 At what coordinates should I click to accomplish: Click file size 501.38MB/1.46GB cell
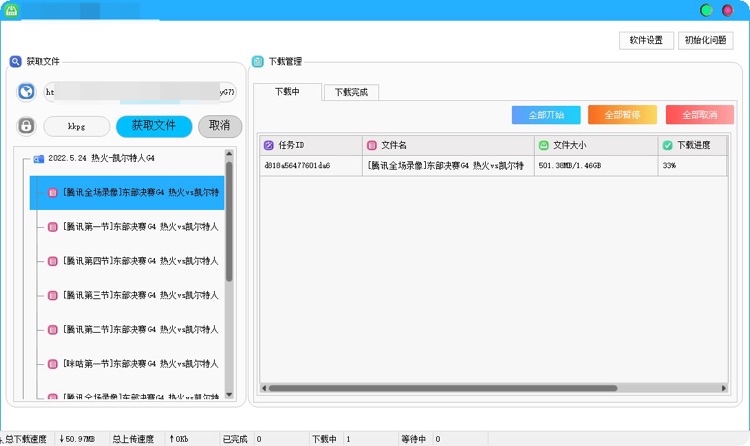[596, 166]
